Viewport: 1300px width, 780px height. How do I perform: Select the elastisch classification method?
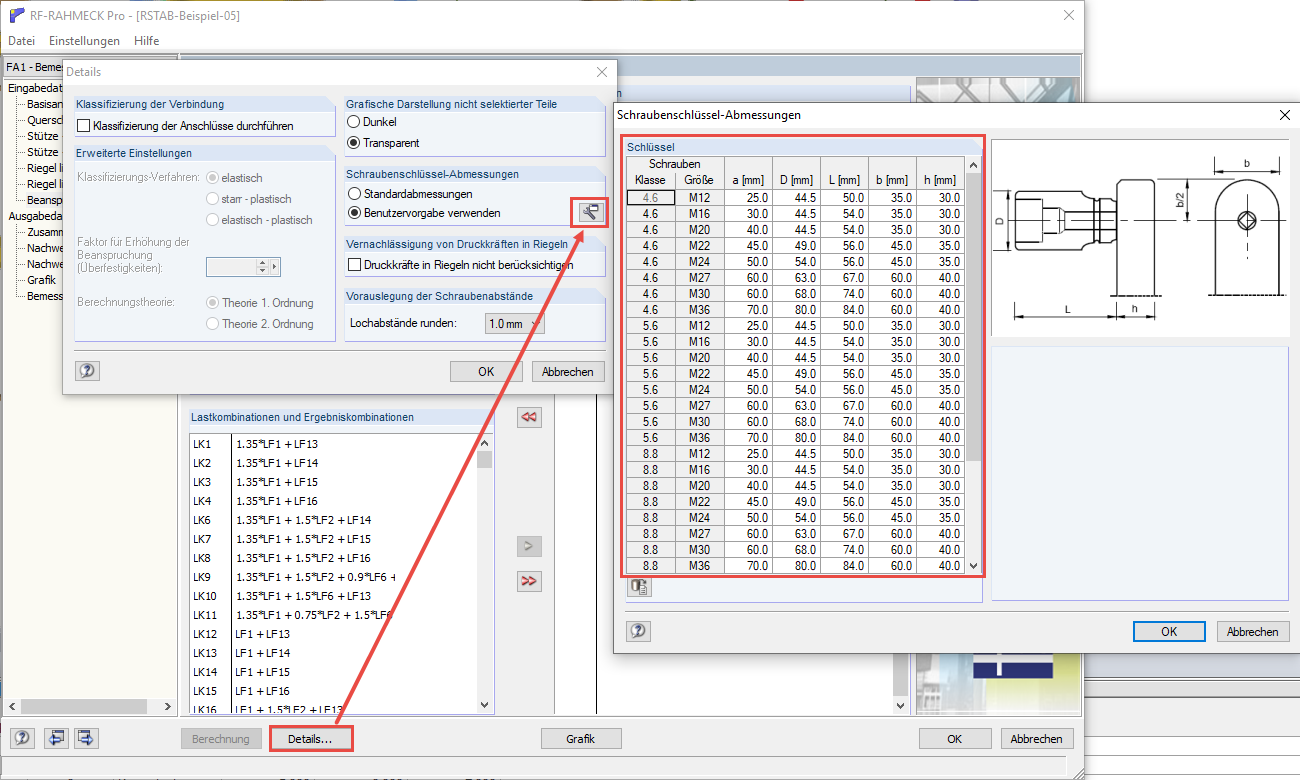coord(212,177)
